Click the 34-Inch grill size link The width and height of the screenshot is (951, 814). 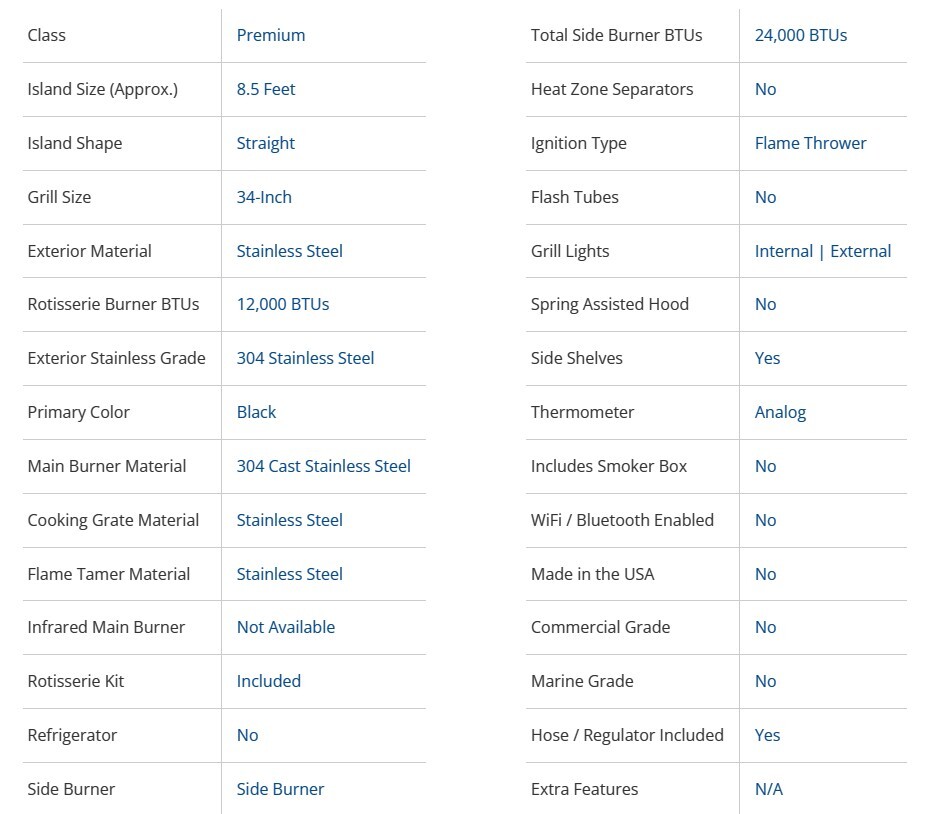click(264, 197)
